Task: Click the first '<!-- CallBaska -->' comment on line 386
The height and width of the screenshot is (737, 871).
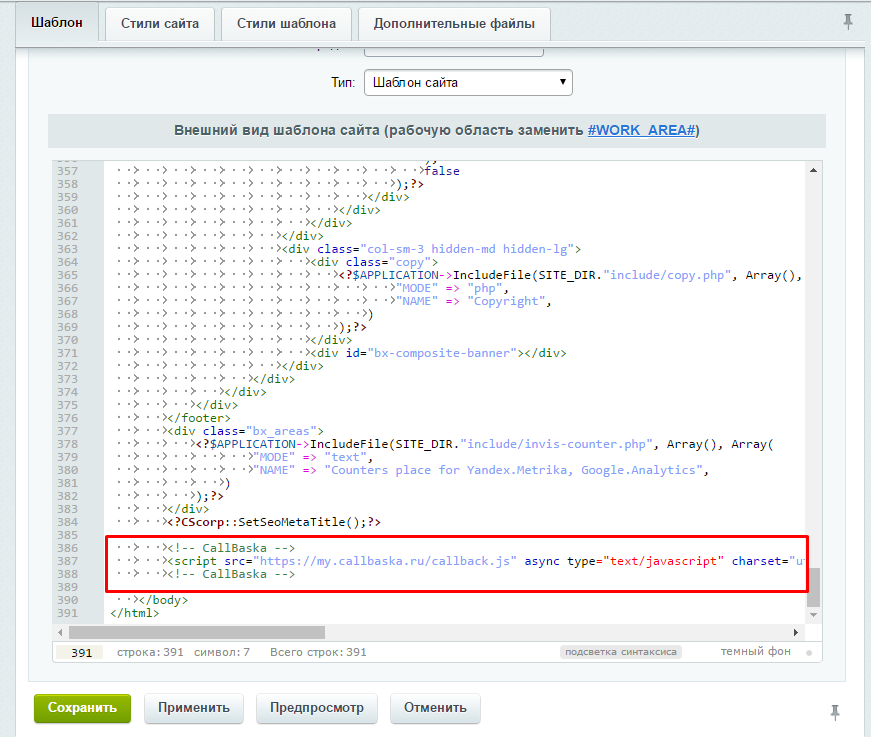Action: [x=232, y=548]
